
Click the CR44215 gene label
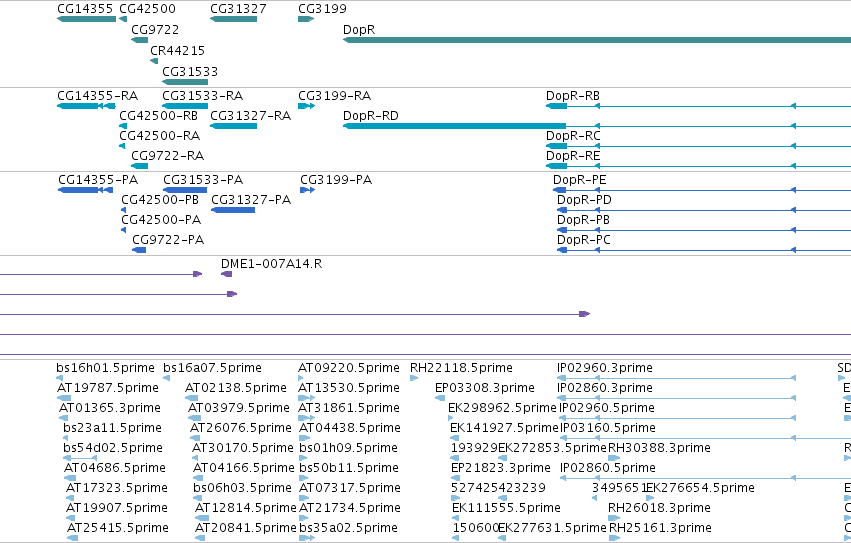click(177, 50)
